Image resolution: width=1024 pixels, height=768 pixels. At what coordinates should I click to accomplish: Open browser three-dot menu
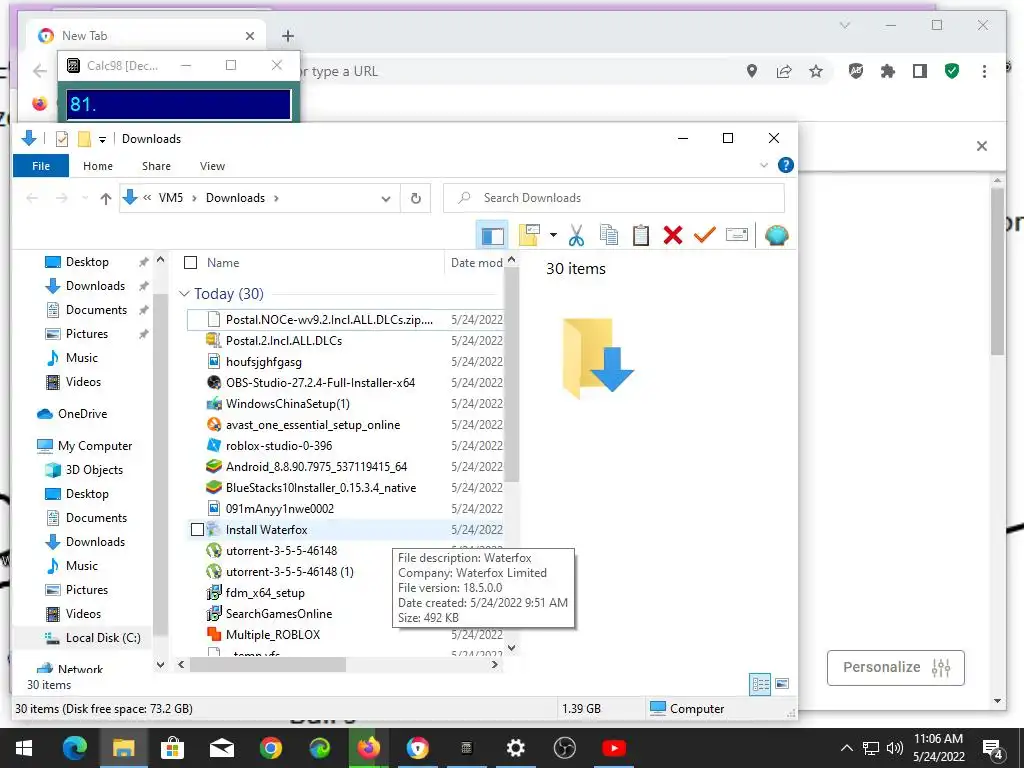pos(984,71)
